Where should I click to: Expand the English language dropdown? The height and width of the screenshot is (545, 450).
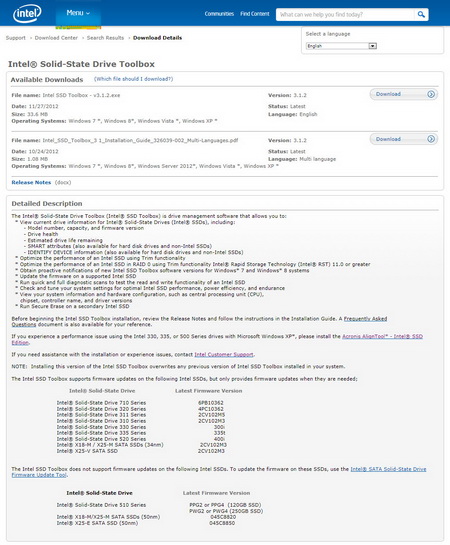(341, 46)
